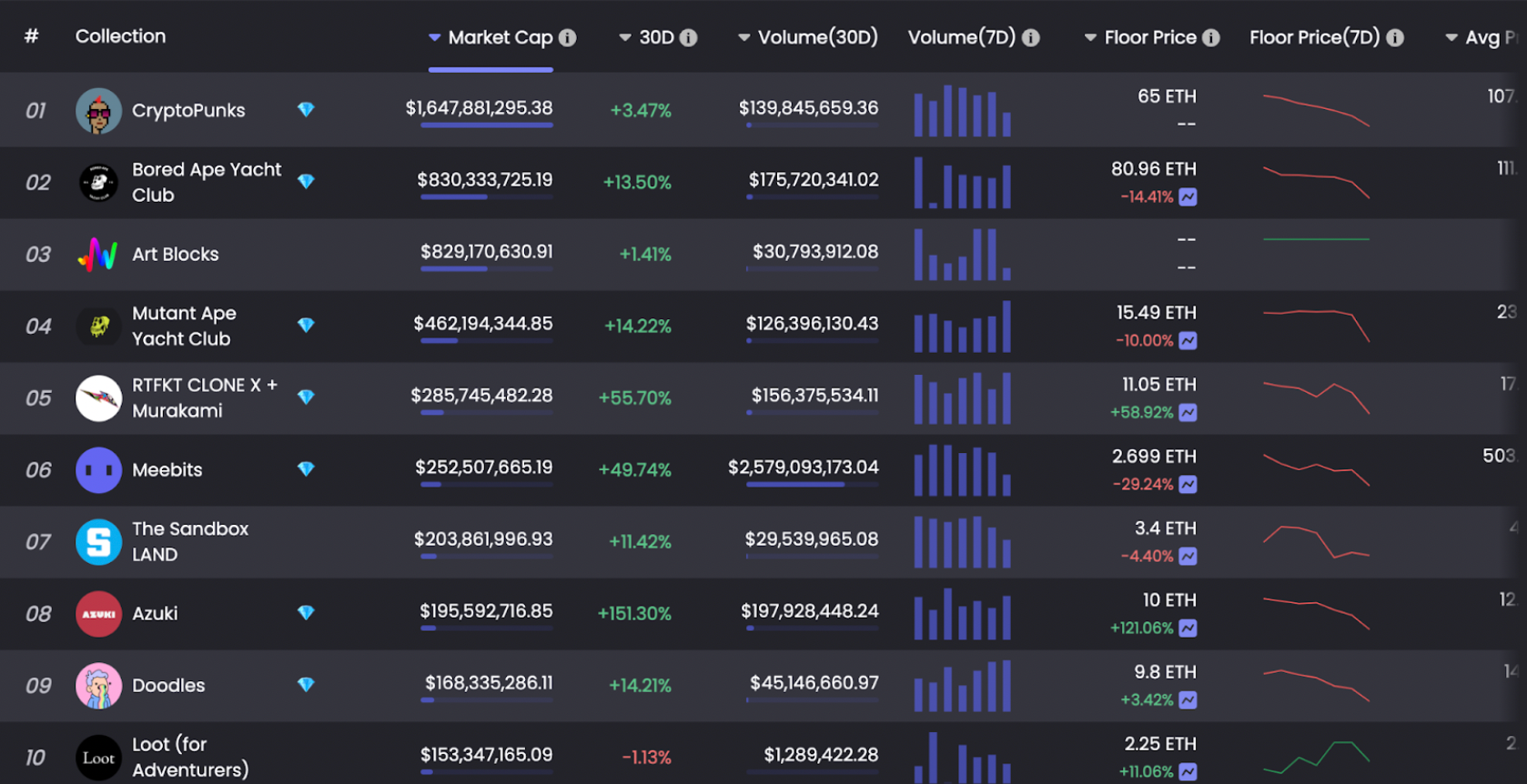Click the diamond badge next to RTFKT CLONE X
1527x784 pixels.
point(306,397)
